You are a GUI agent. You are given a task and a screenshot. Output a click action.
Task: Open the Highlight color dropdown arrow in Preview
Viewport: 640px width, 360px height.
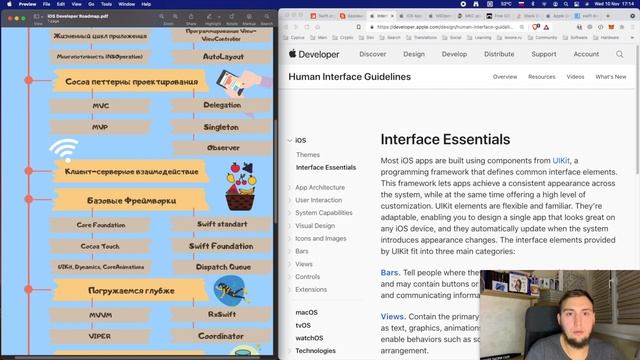coord(219,17)
